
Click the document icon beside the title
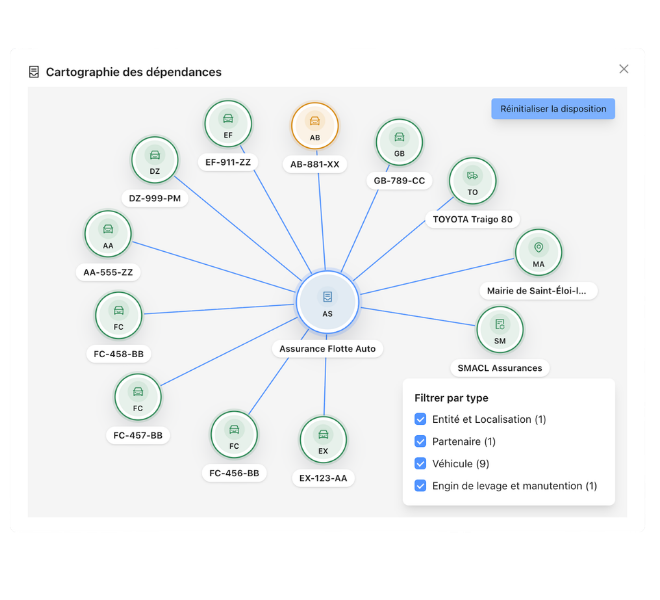[34, 72]
